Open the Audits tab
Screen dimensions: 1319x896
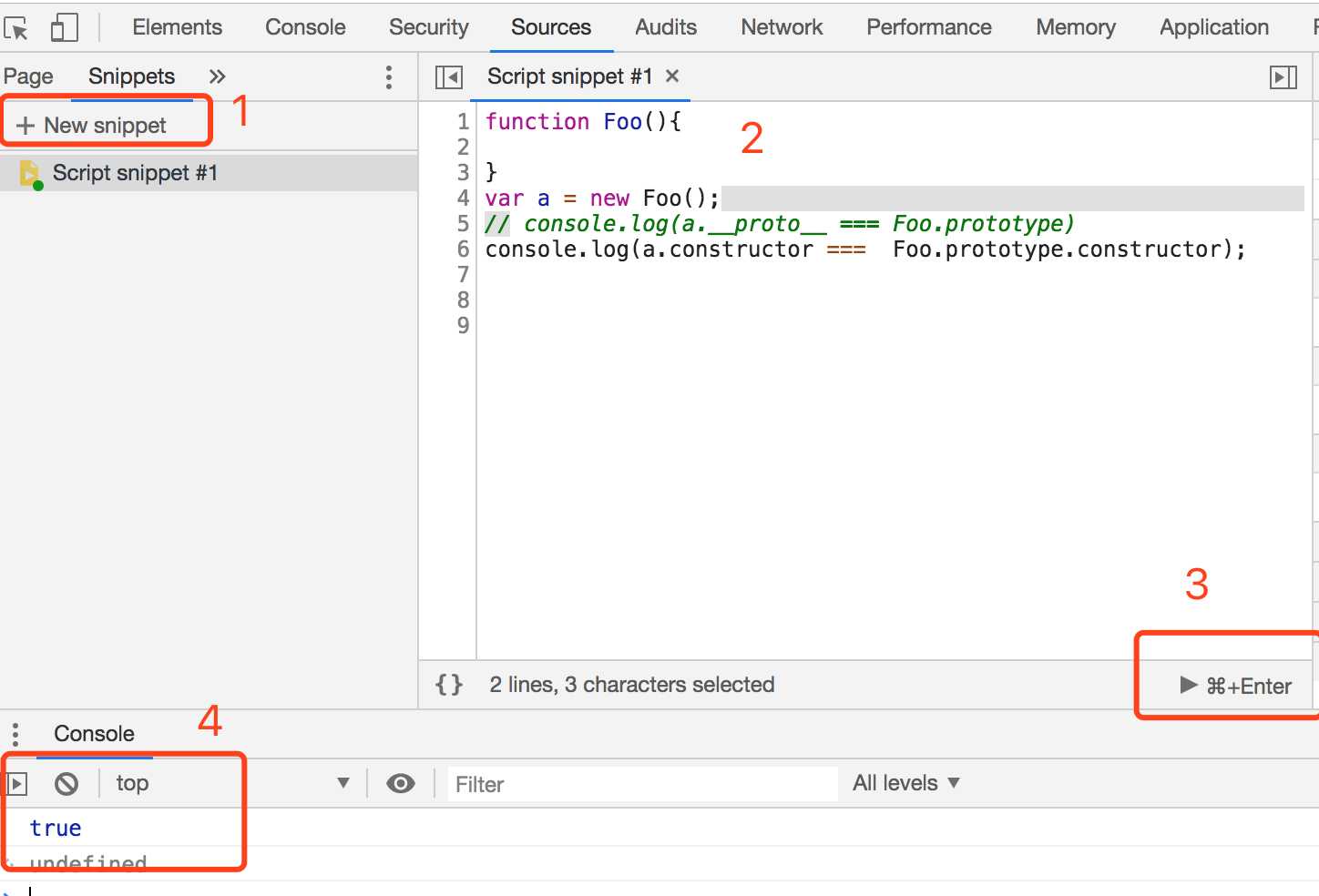(x=666, y=27)
